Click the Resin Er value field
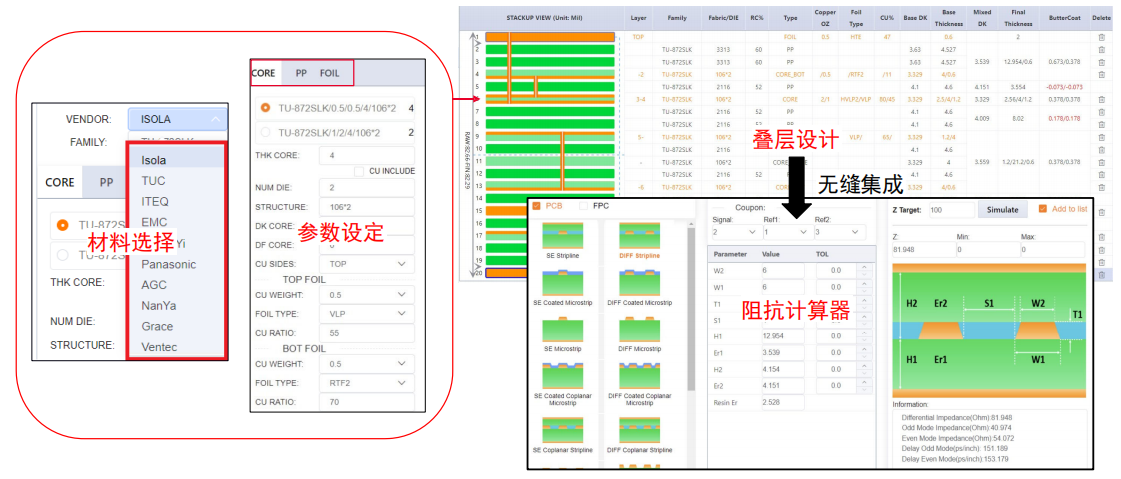The image size is (1121, 479). pos(783,403)
